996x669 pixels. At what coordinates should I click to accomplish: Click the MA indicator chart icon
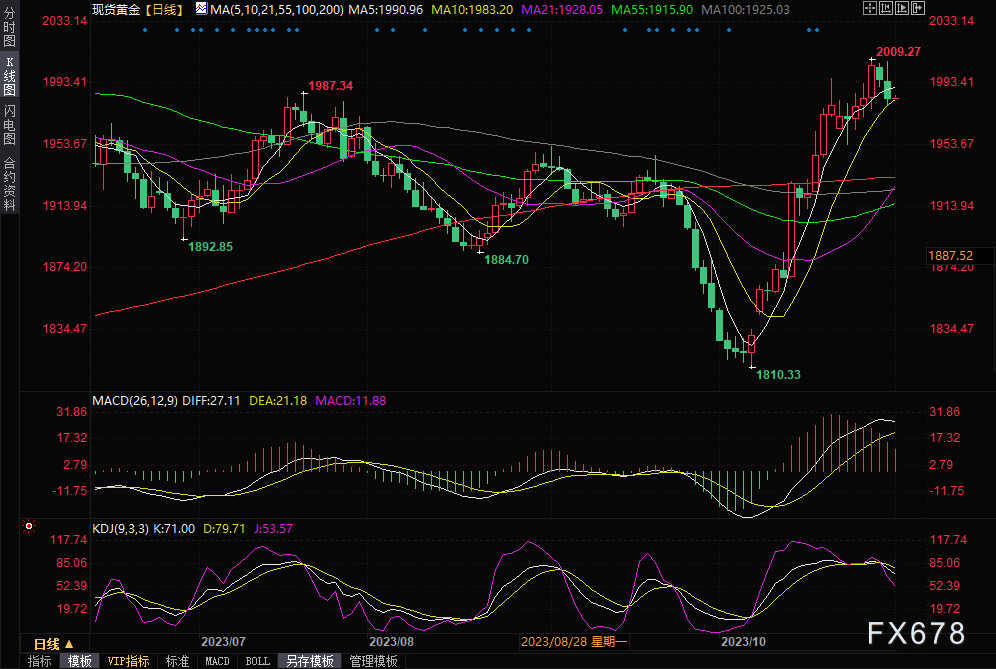tap(201, 9)
